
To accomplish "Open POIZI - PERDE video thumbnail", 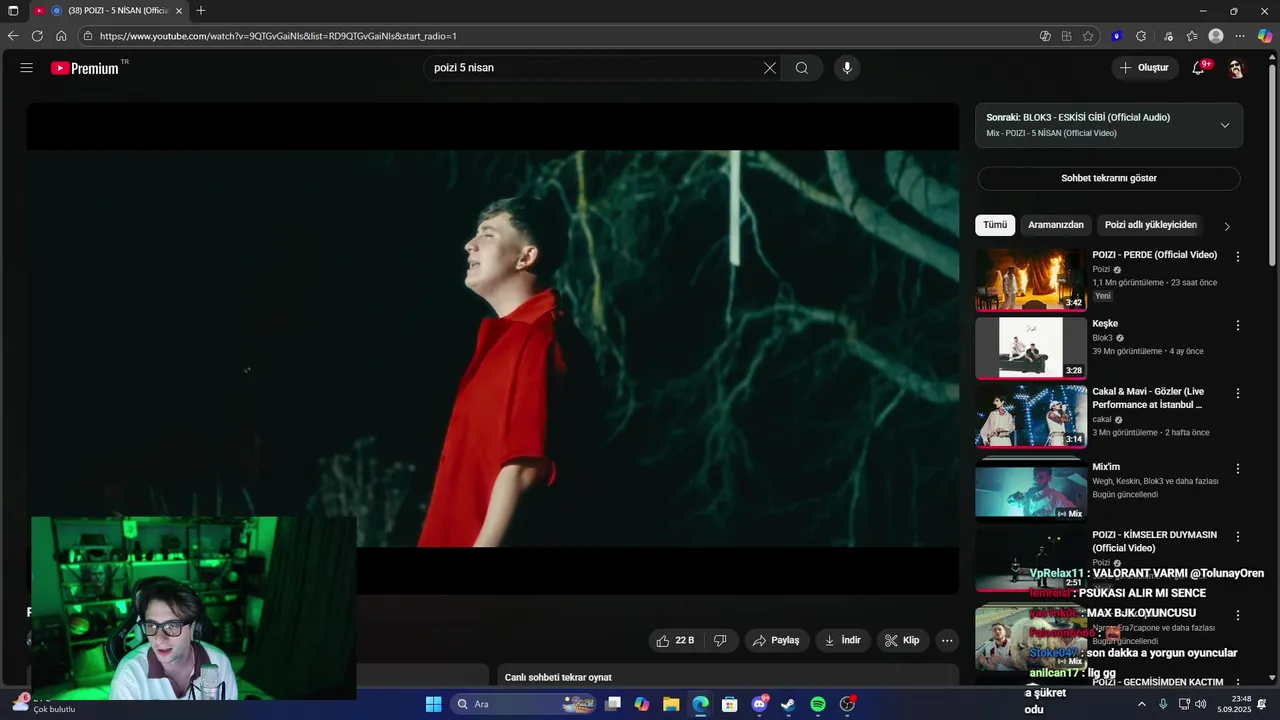I will pos(1031,280).
